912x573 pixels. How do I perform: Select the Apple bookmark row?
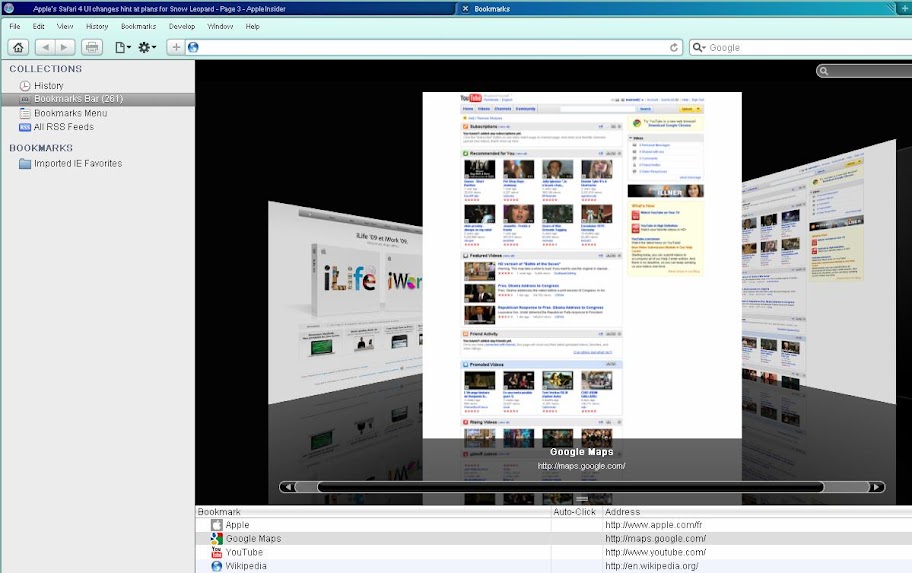[554, 525]
